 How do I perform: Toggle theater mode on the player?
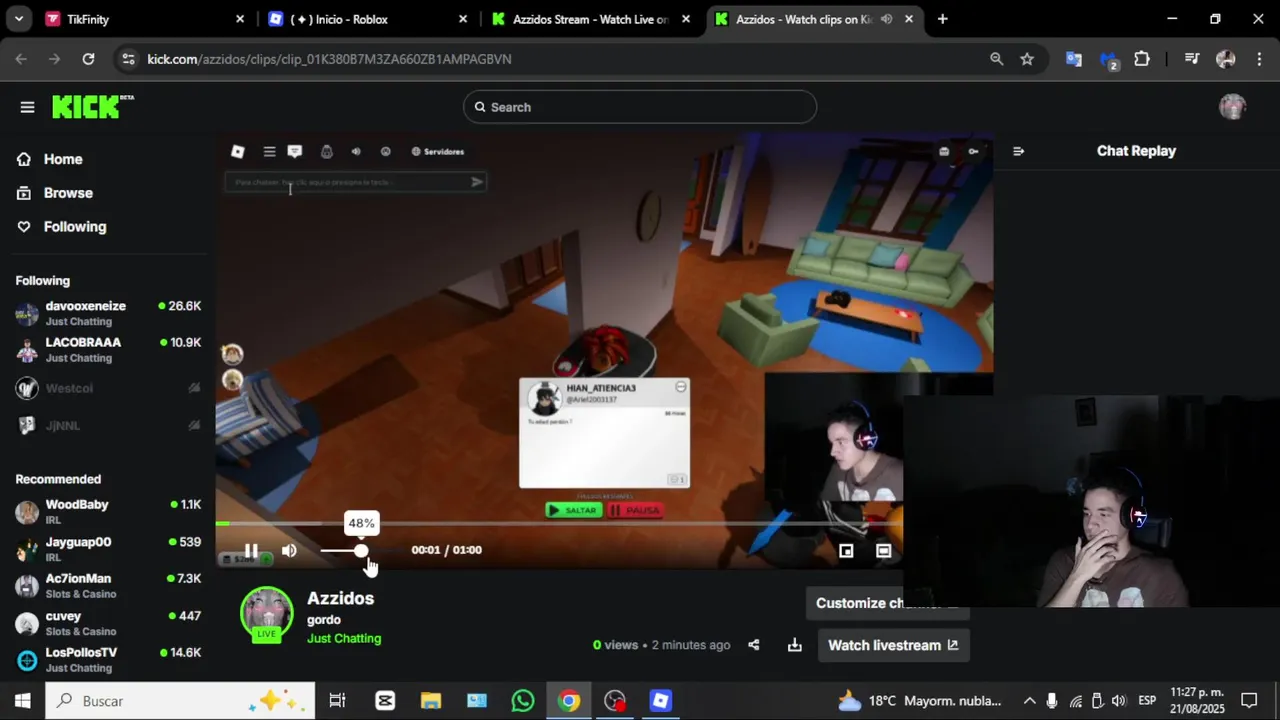[x=883, y=550]
